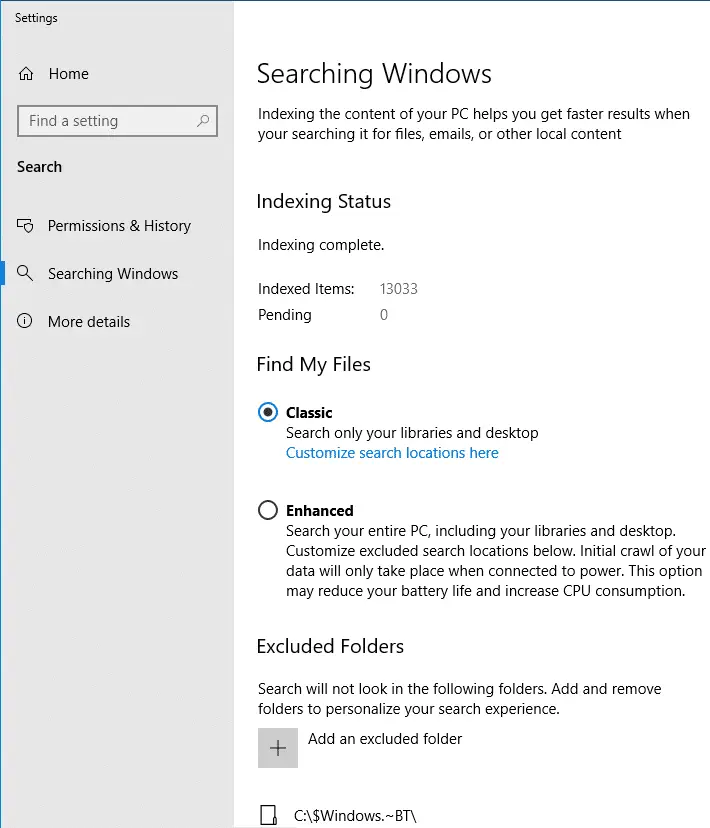The height and width of the screenshot is (828, 710).
Task: Open the More details section
Action: click(89, 322)
